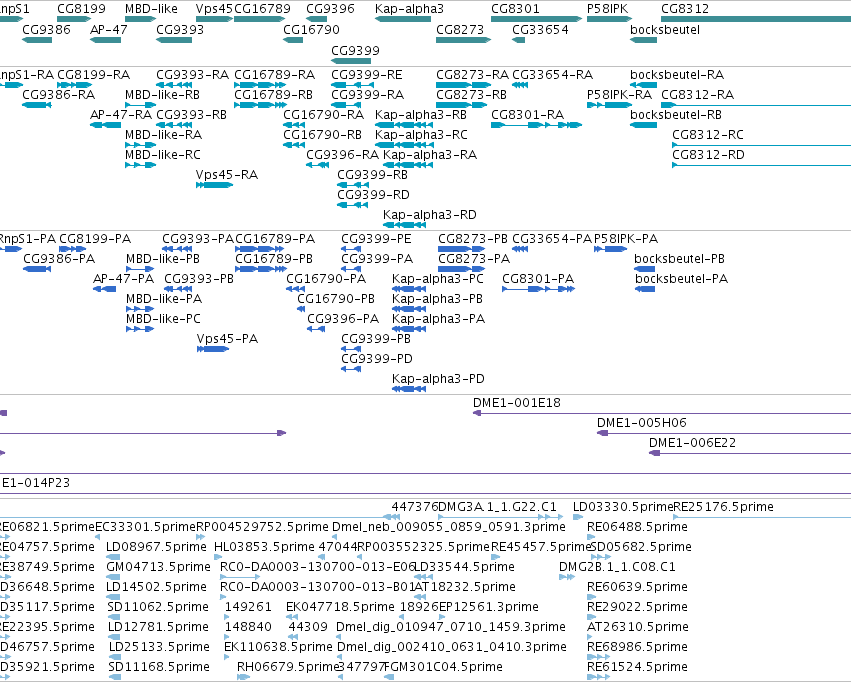Select the CG9396 gene label

[x=330, y=9]
